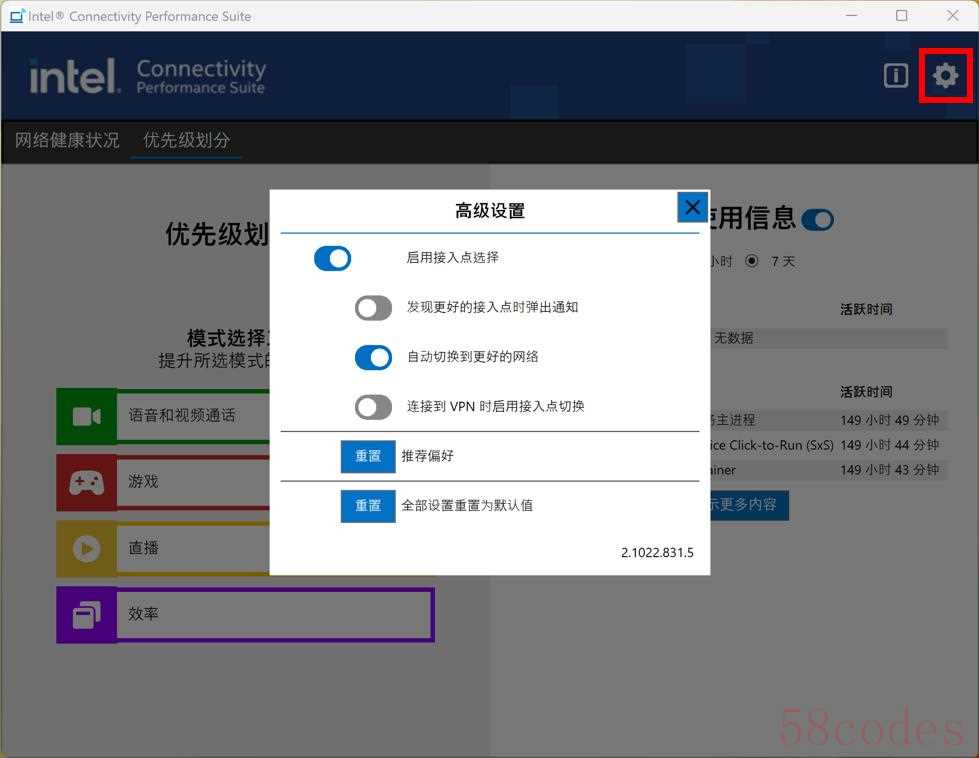979x758 pixels.
Task: Switch to 网络健康状况 tab
Action: (67, 140)
